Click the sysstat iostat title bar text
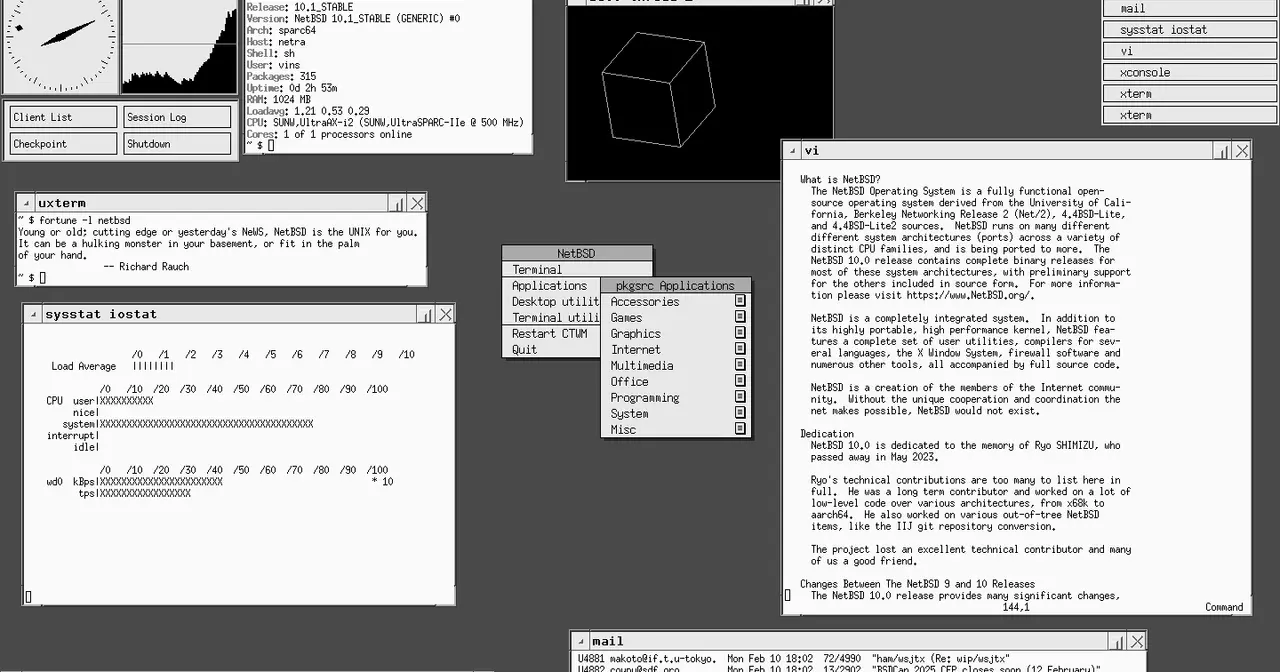Image resolution: width=1280 pixels, height=672 pixels. pyautogui.click(x=101, y=314)
